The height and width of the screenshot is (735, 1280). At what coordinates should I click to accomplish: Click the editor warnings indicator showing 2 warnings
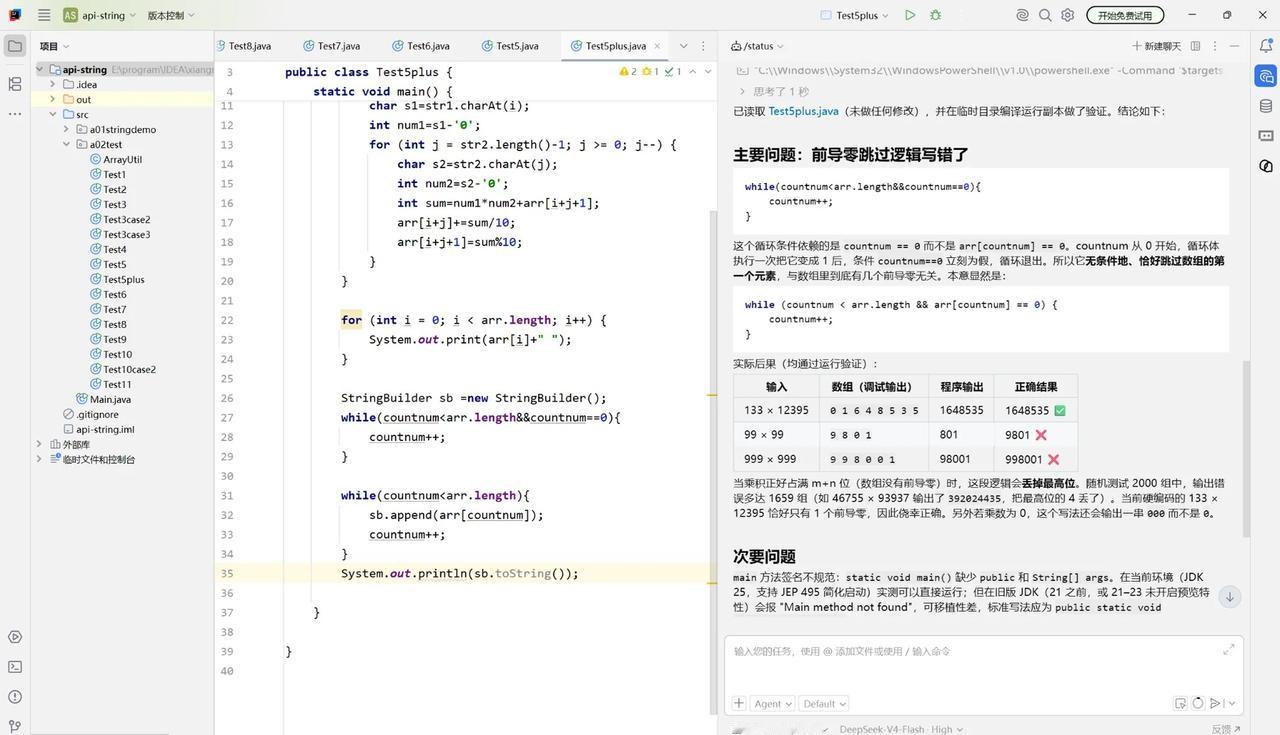[628, 71]
